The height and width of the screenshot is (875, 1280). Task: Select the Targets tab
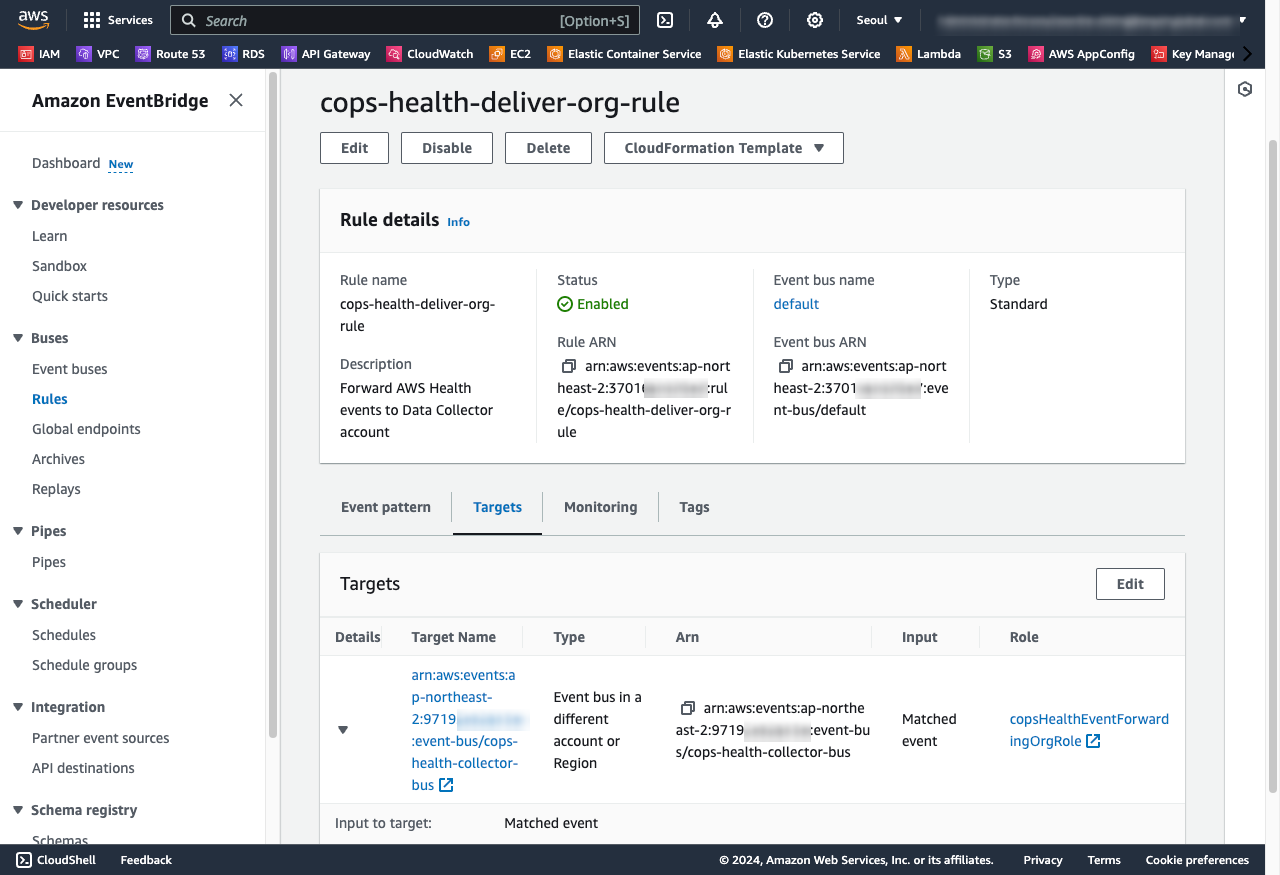click(497, 507)
